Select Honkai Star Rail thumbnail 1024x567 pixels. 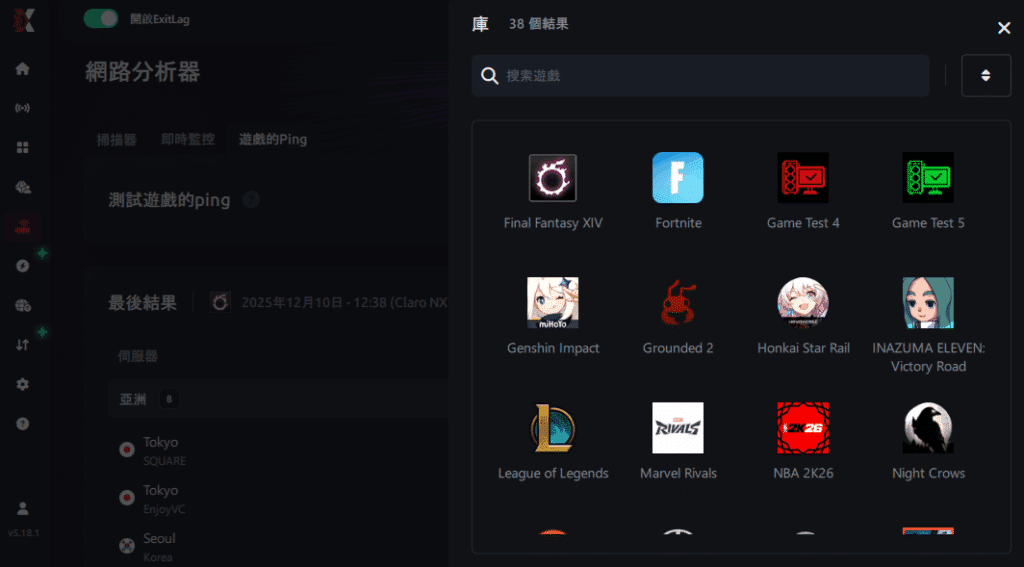(803, 302)
